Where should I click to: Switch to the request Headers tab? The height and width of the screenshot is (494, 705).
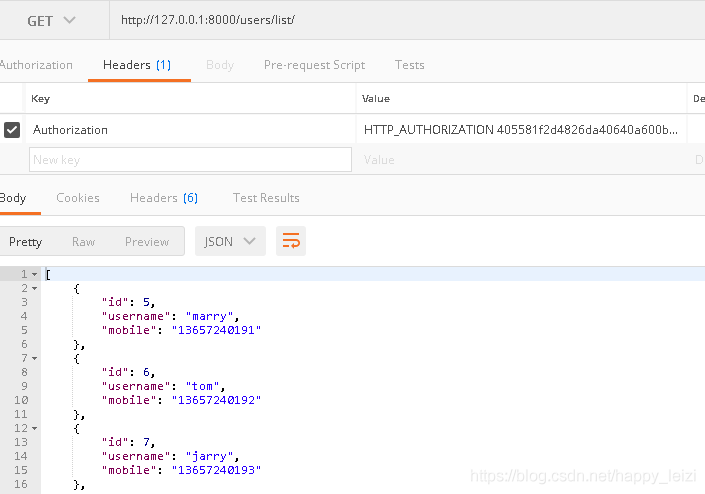[x=137, y=65]
